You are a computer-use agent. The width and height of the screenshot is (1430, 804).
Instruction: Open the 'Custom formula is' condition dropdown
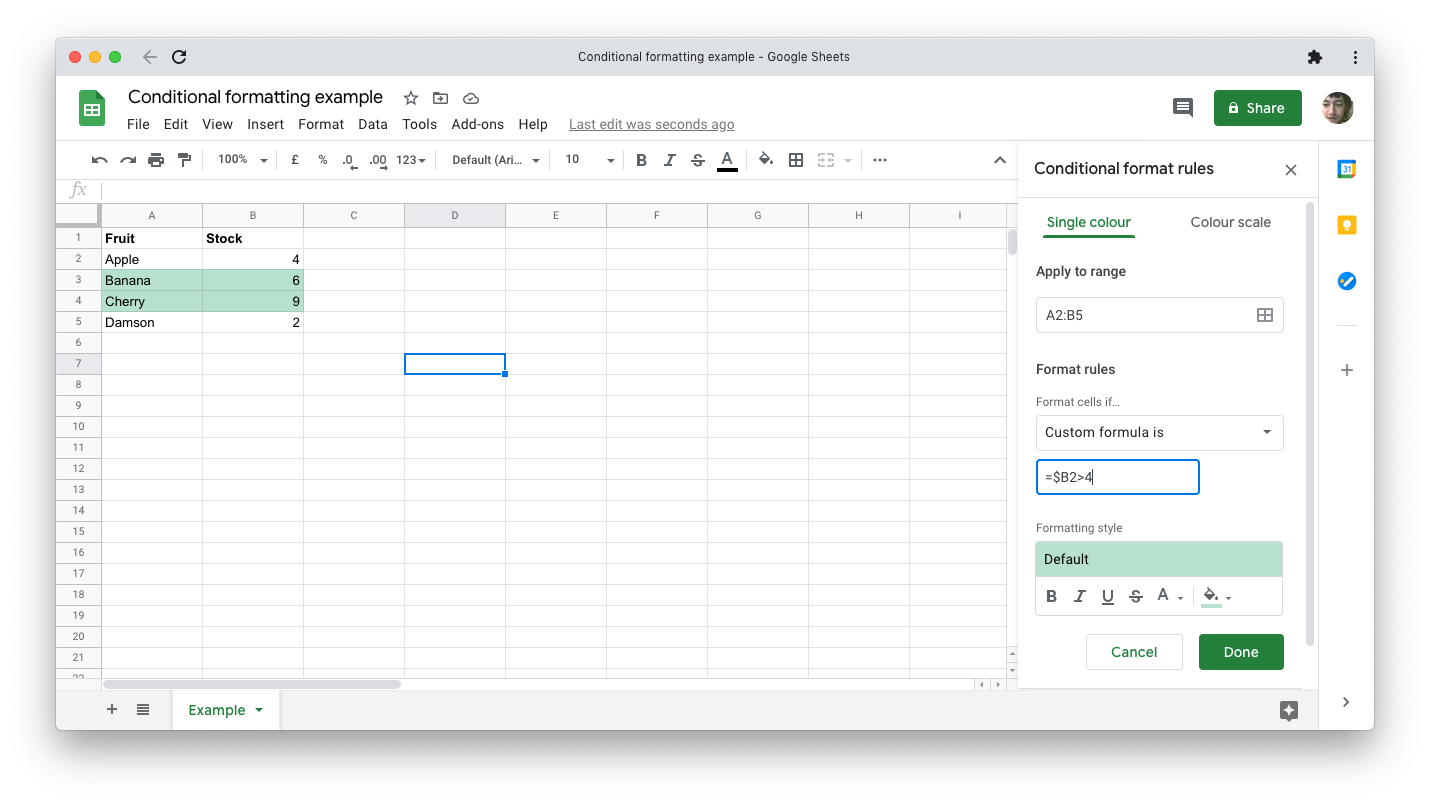[x=1159, y=433]
